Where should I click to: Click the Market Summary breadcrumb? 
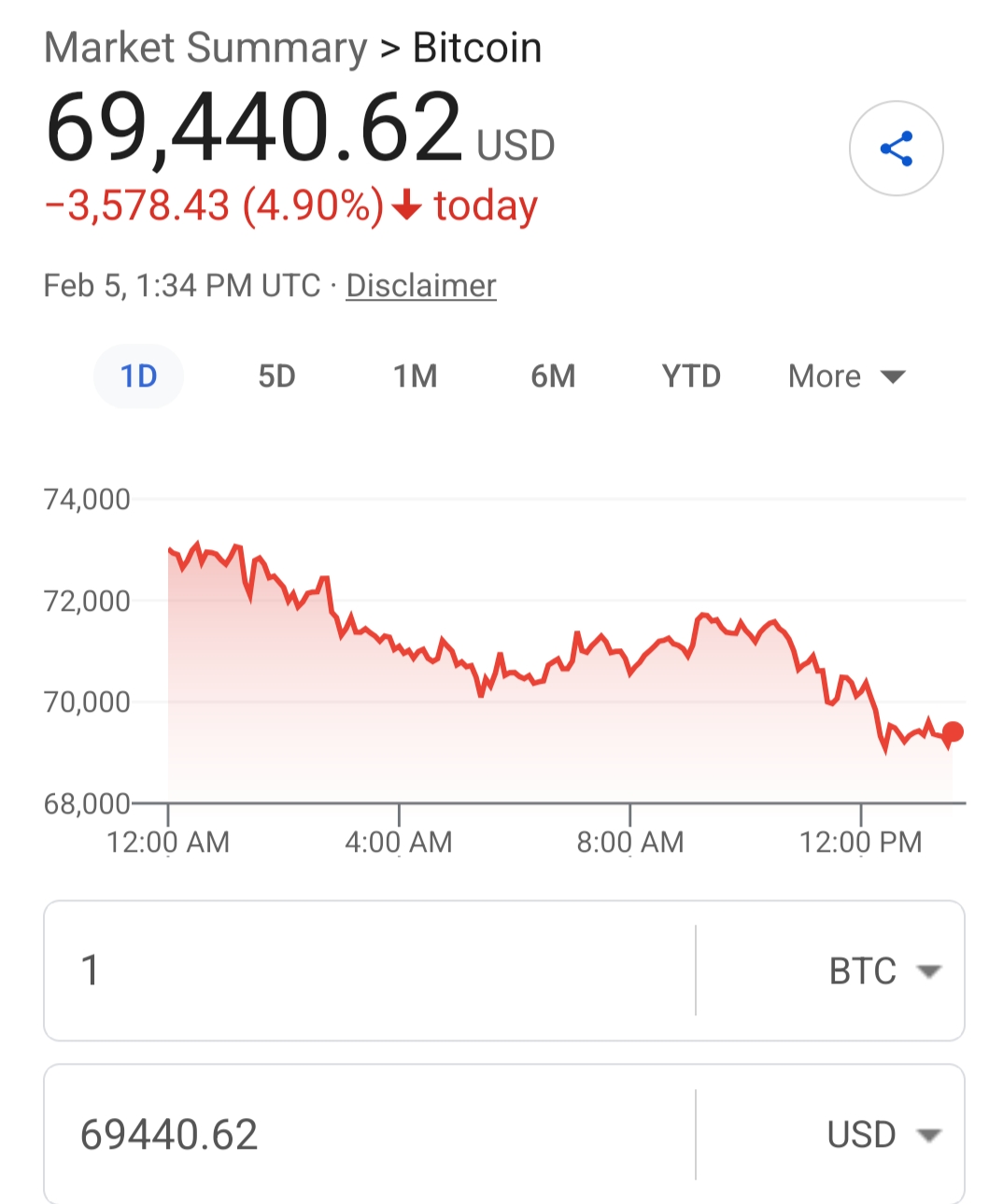coord(205,48)
